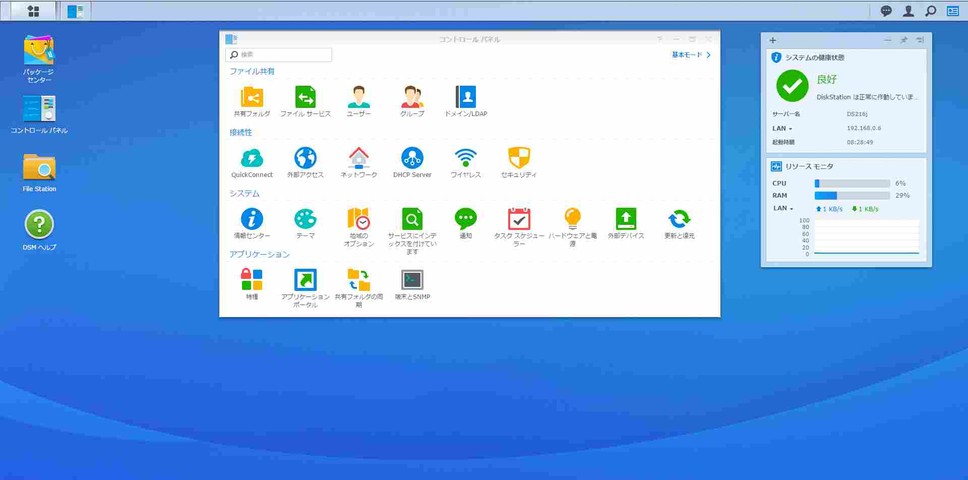Image resolution: width=968 pixels, height=480 pixels.
Task: Click Connectivity (接続性) section header
Action: tap(241, 133)
